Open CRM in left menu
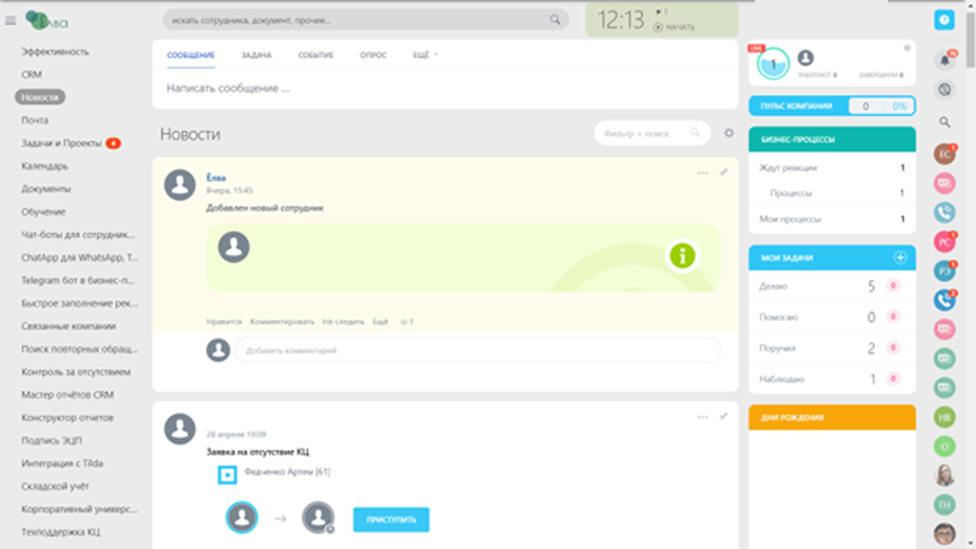 [x=32, y=75]
